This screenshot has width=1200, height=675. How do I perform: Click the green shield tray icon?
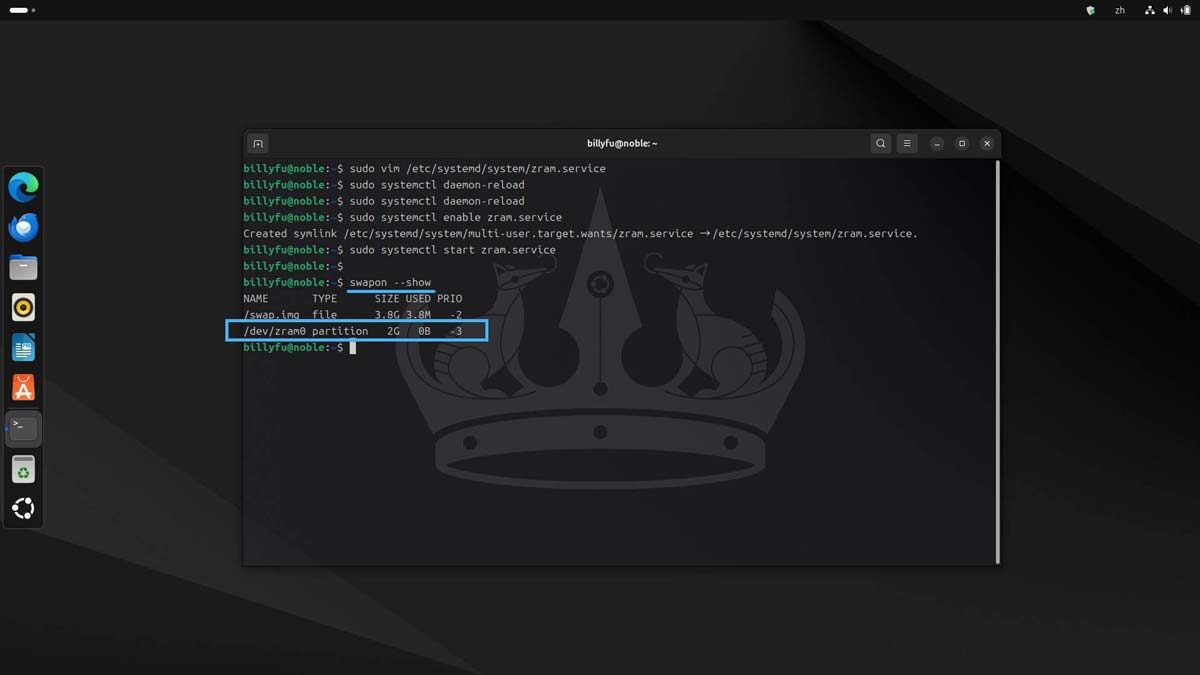tap(1090, 10)
